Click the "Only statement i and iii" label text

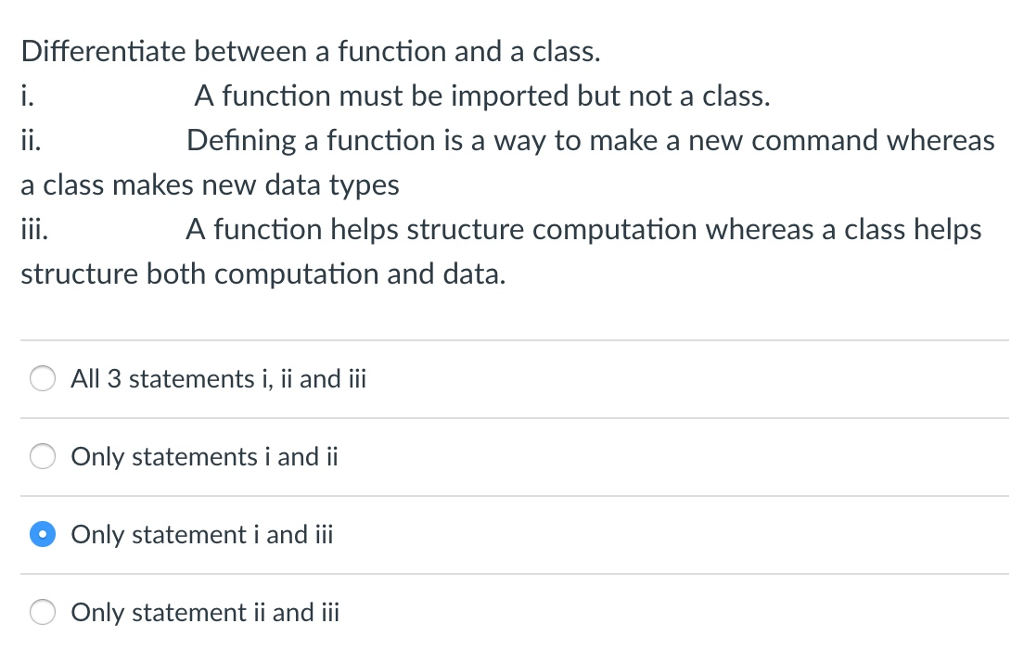[x=202, y=535]
